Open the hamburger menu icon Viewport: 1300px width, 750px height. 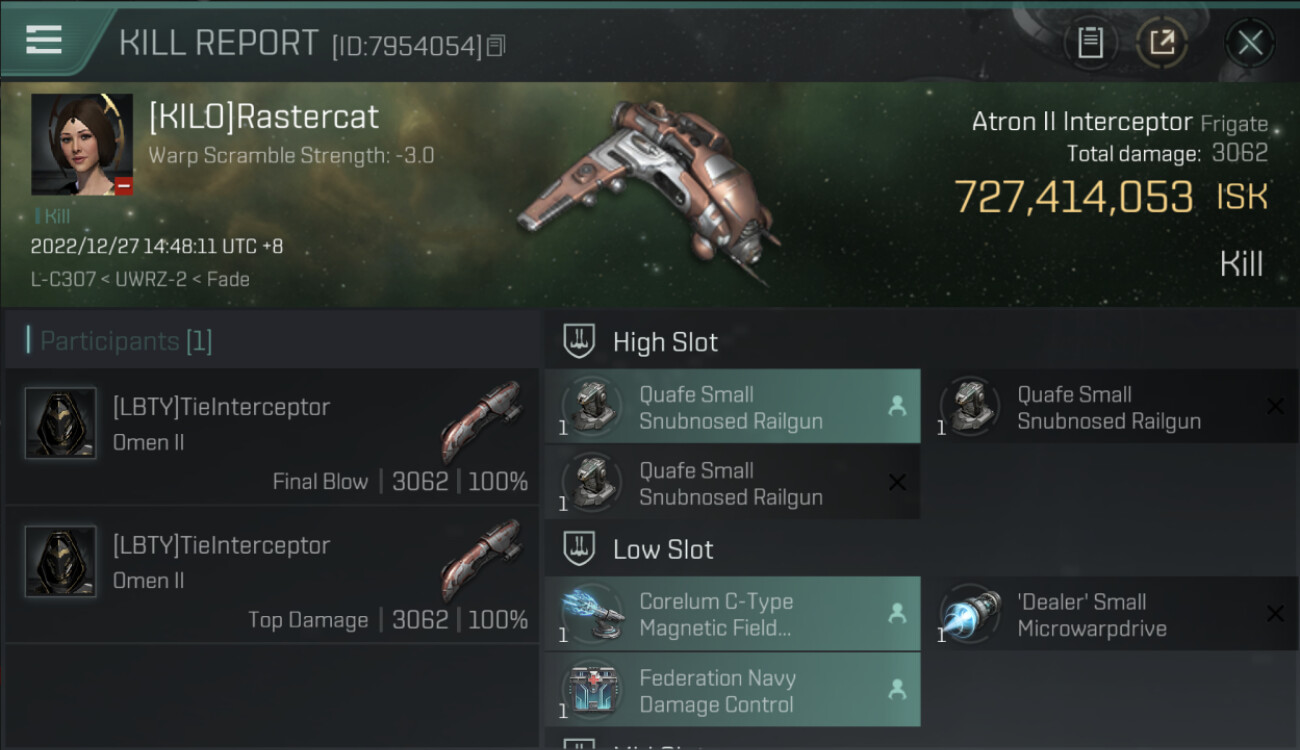pyautogui.click(x=43, y=40)
